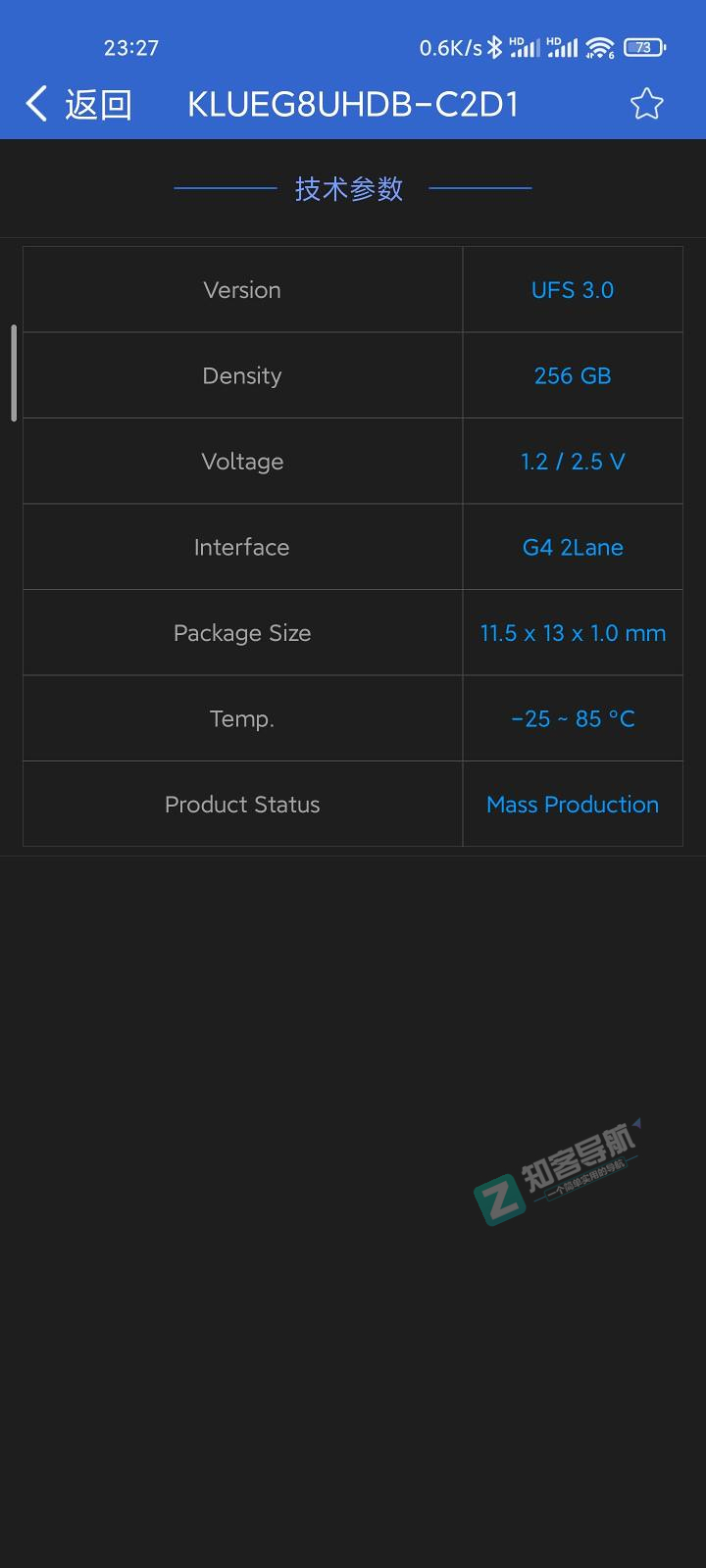This screenshot has height=1568, width=706.
Task: Tap the 1.2 / 2.5 V voltage value
Action: click(573, 462)
